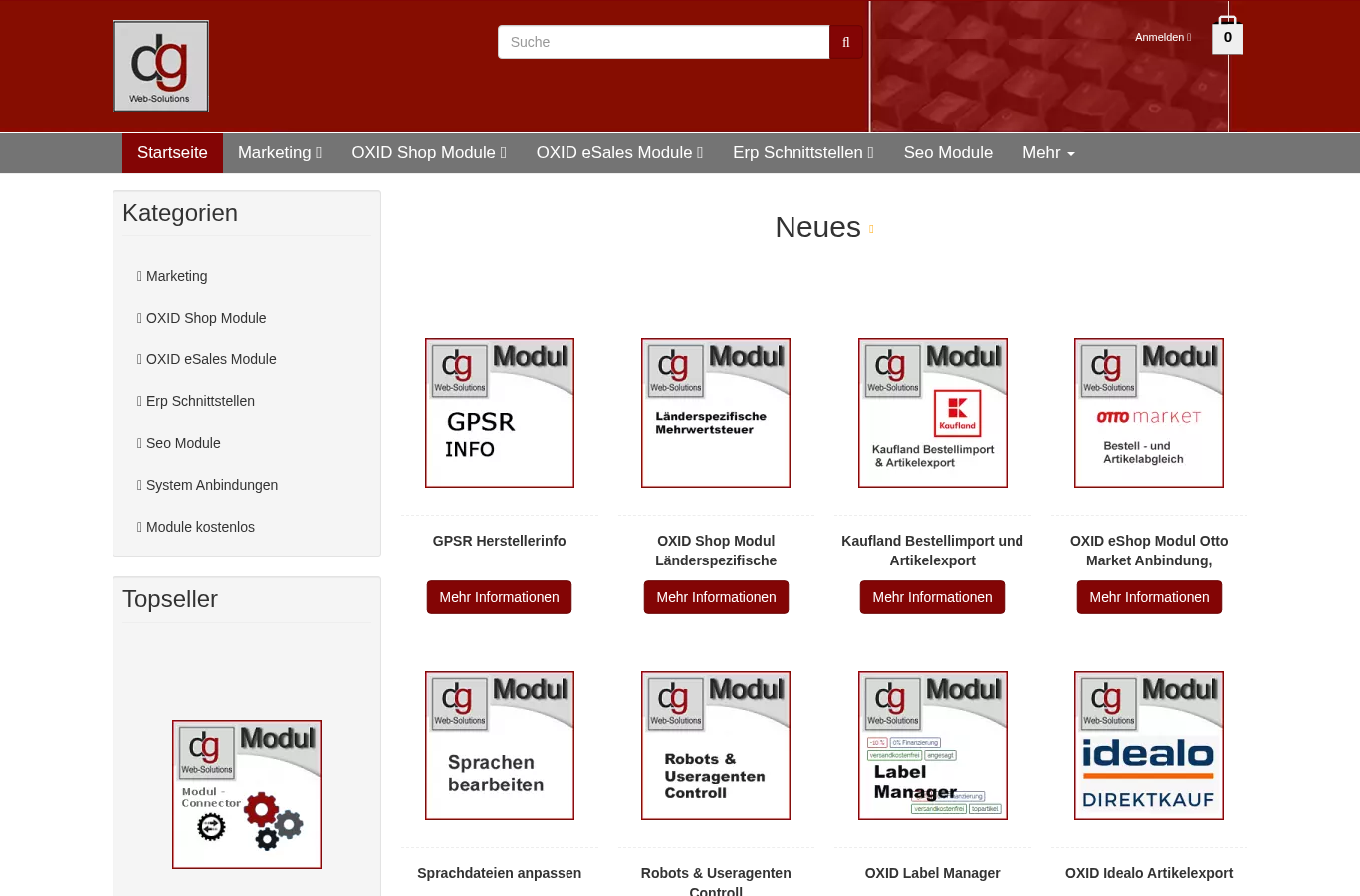Screen dimensions: 1360x896
Task: Open the OXID Idealo Artikelexport title link
Action: [1149, 873]
